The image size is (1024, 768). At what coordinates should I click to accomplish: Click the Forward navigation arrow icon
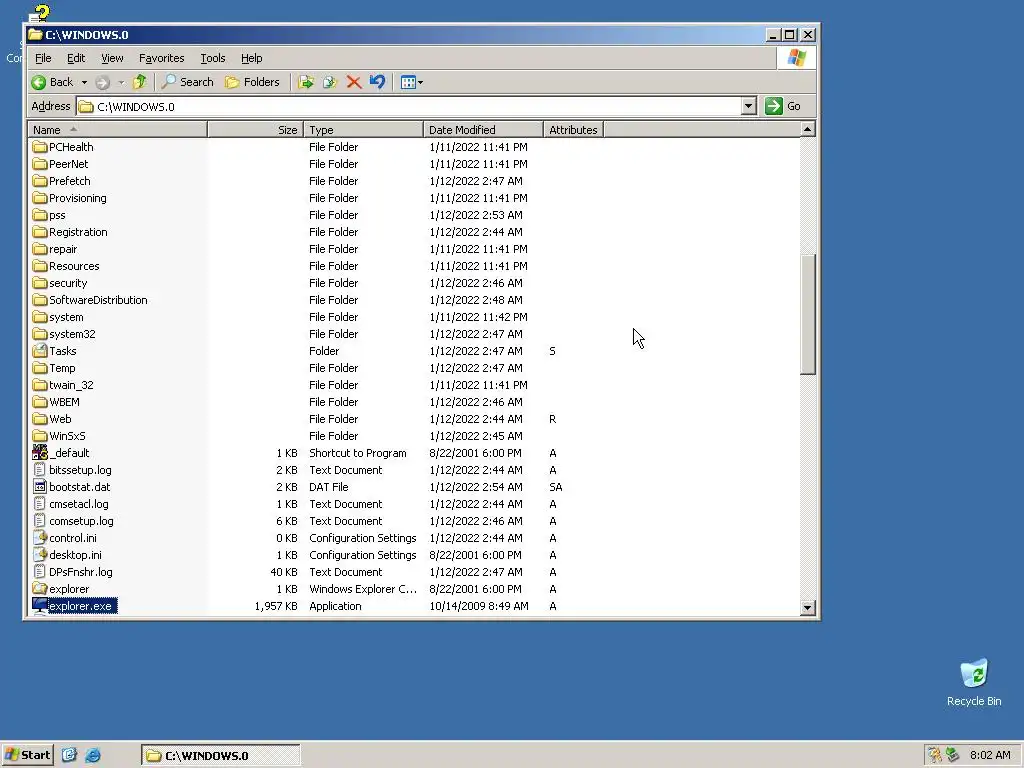[102, 82]
